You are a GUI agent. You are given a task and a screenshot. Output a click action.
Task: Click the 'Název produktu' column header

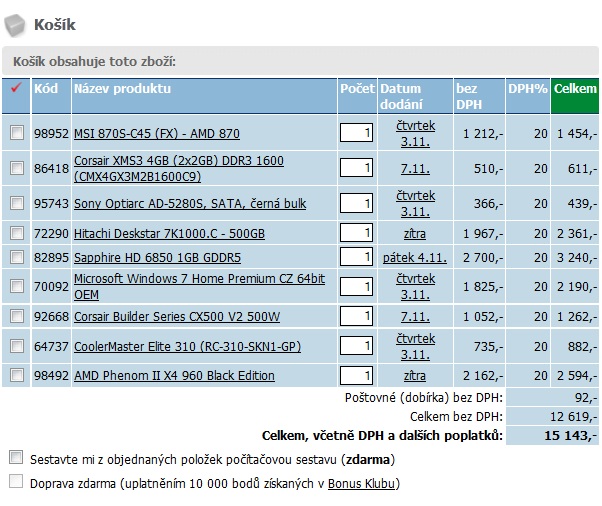click(x=204, y=96)
